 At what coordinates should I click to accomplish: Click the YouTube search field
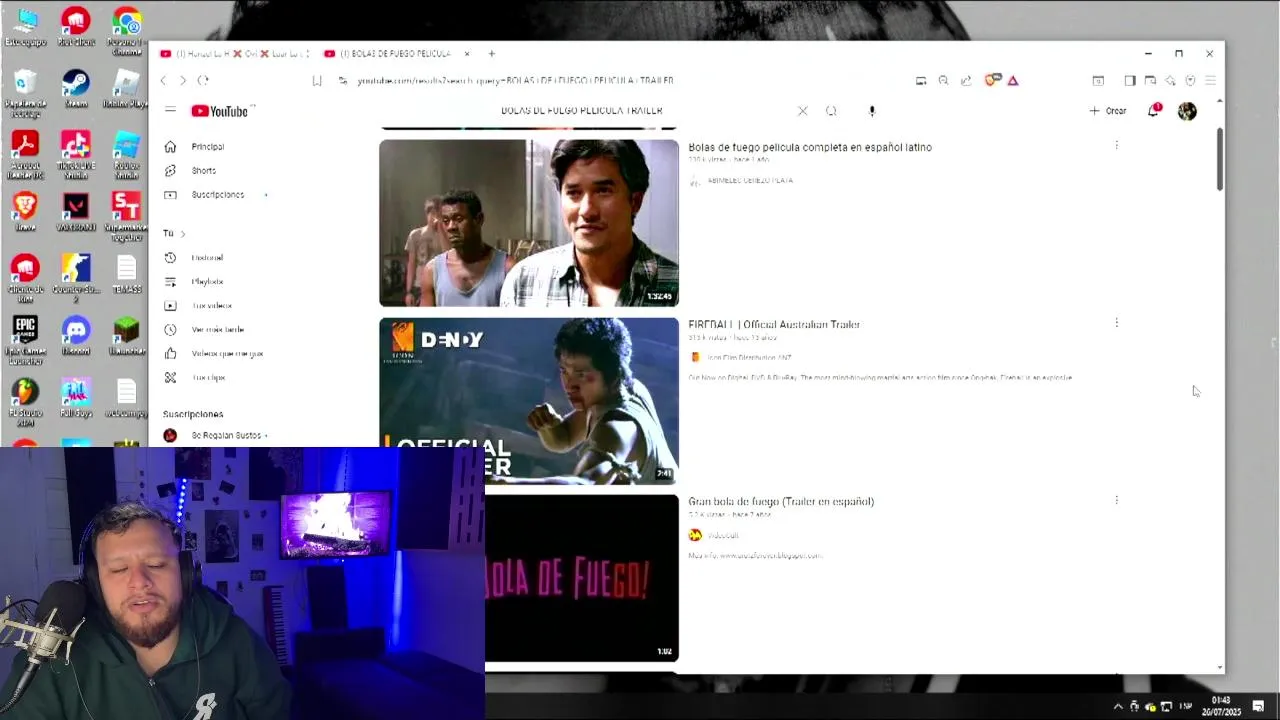tap(640, 111)
